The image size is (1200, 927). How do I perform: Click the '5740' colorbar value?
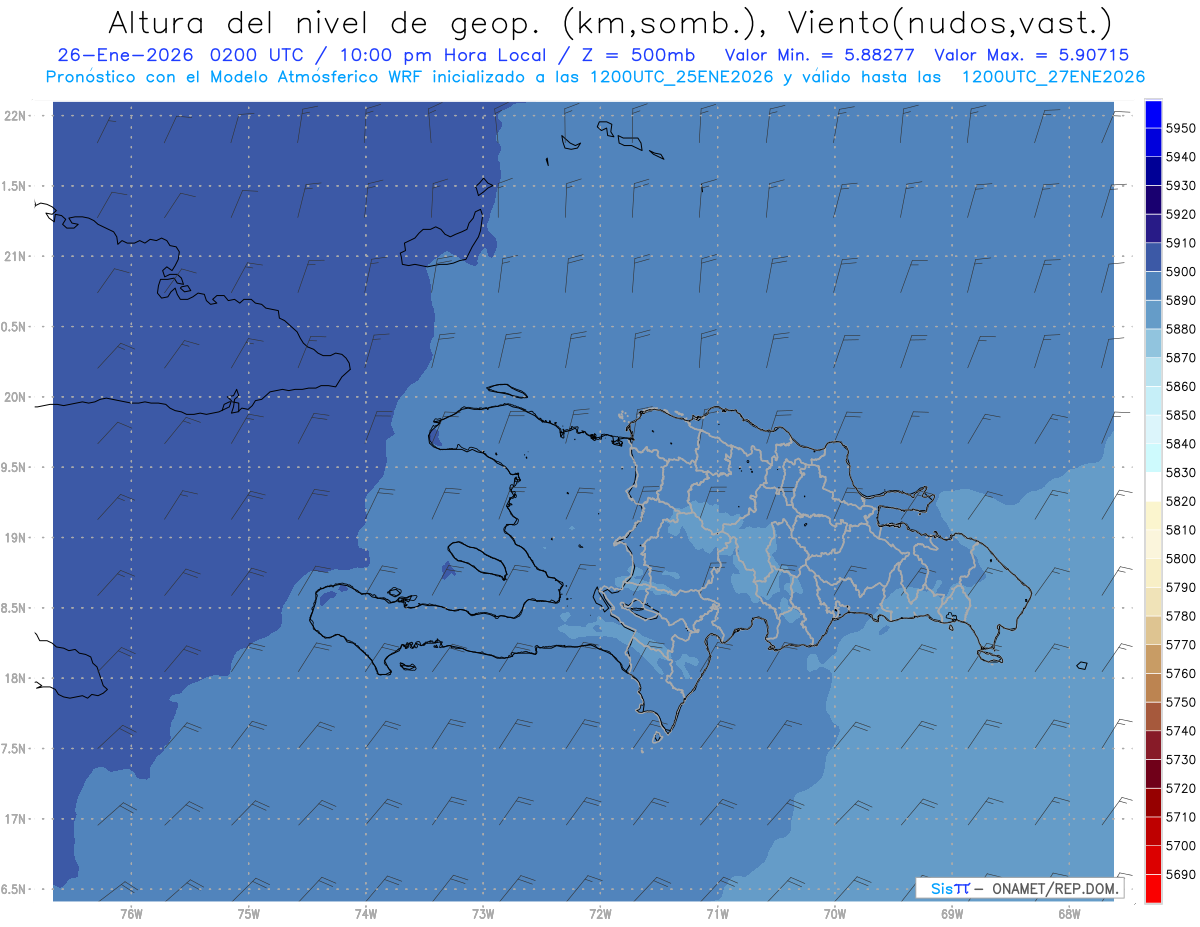pyautogui.click(x=1180, y=731)
